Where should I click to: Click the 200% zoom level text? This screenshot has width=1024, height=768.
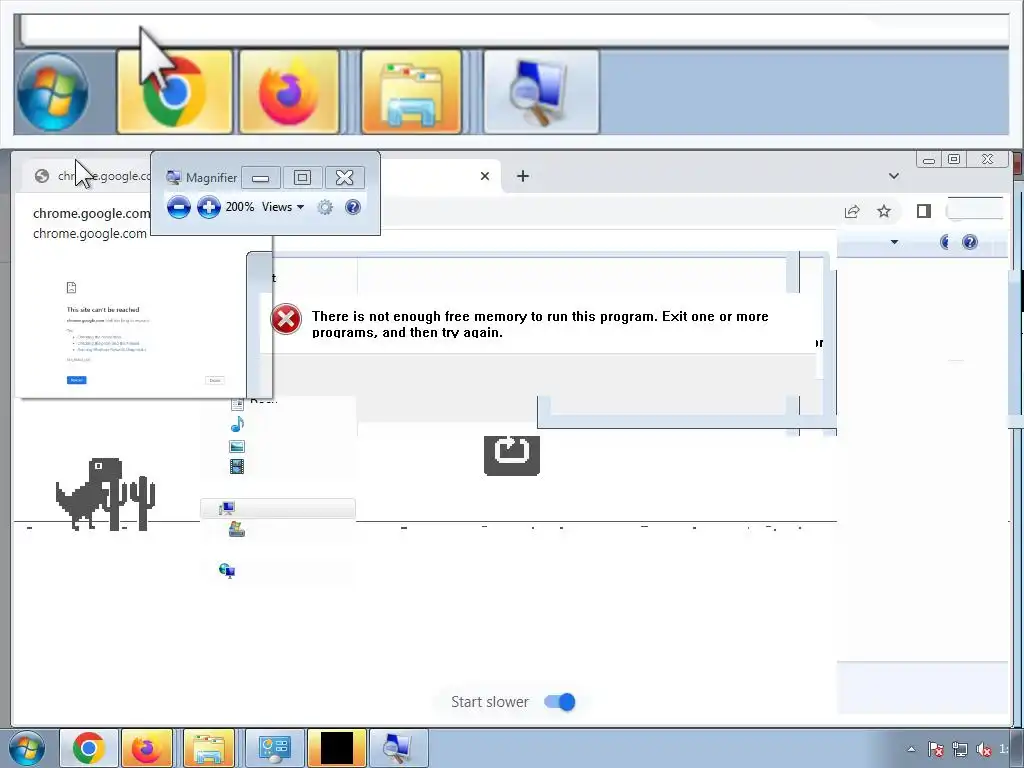240,207
